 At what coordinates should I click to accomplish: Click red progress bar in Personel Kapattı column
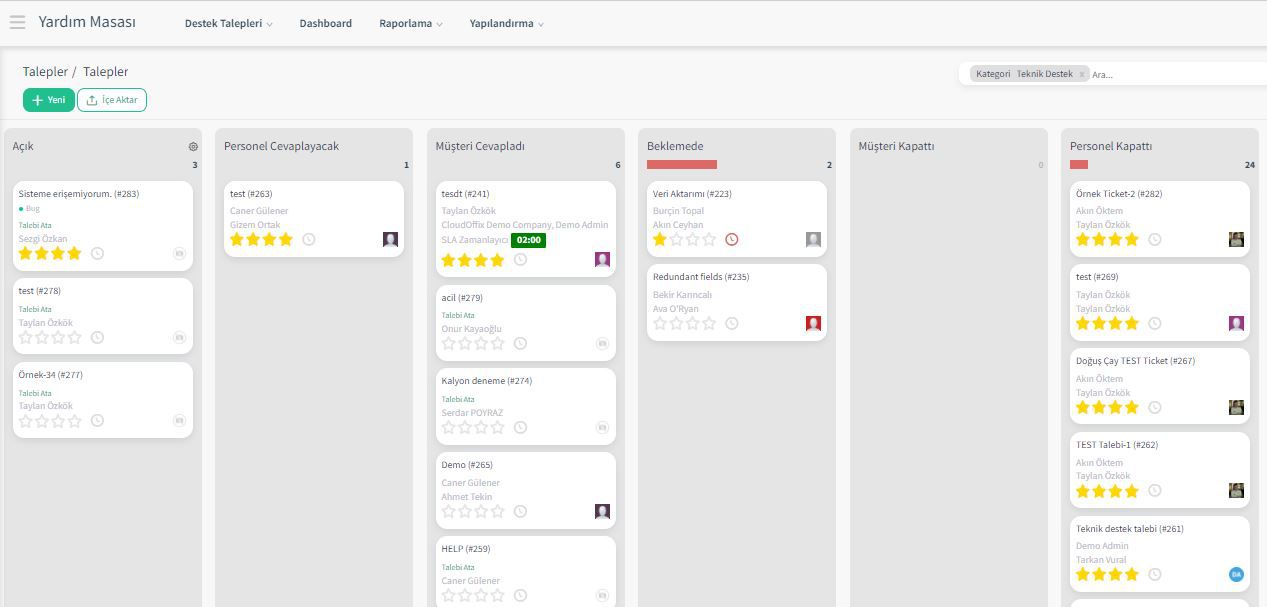tap(1079, 165)
